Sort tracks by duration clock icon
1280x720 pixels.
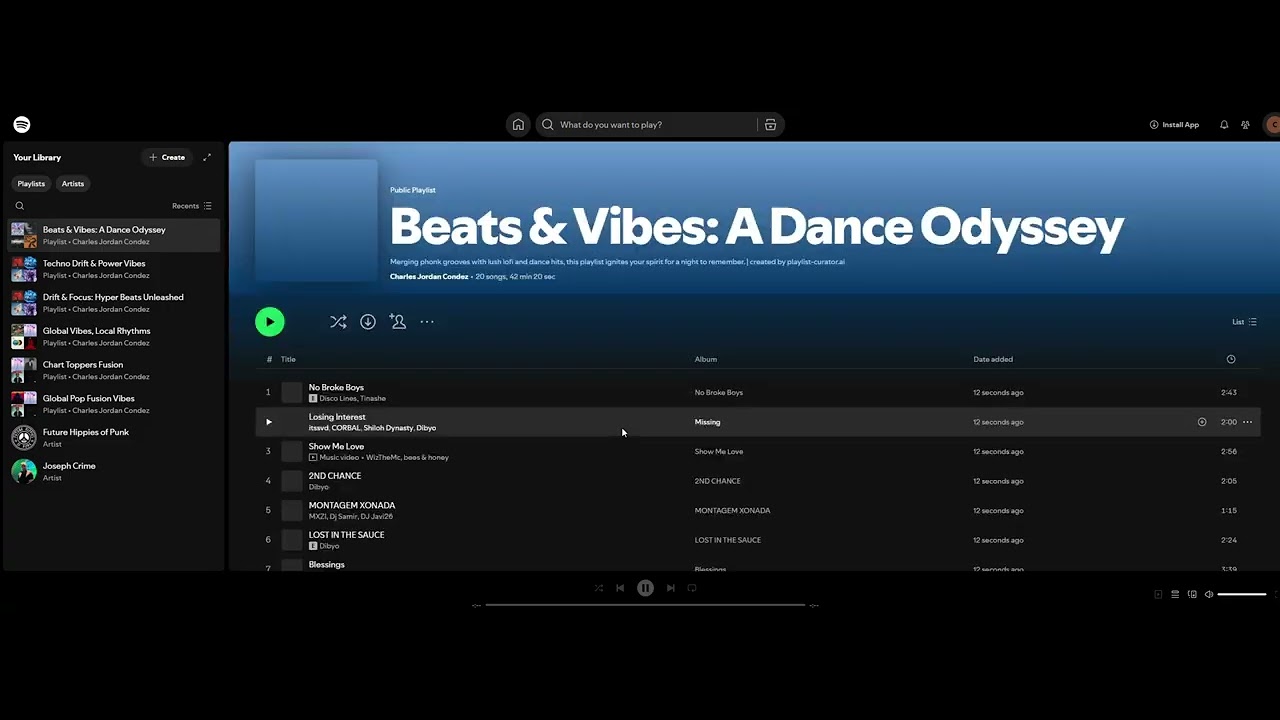[1231, 359]
